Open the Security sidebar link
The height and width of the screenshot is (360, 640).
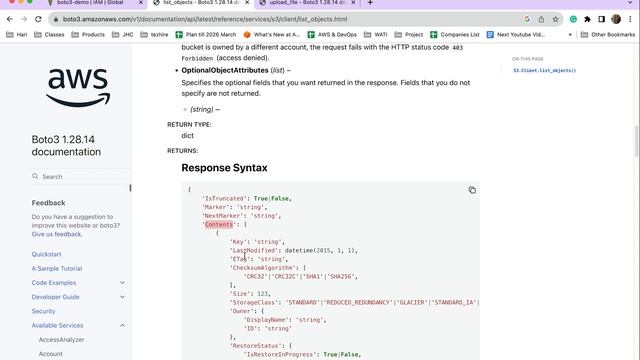click(x=43, y=311)
